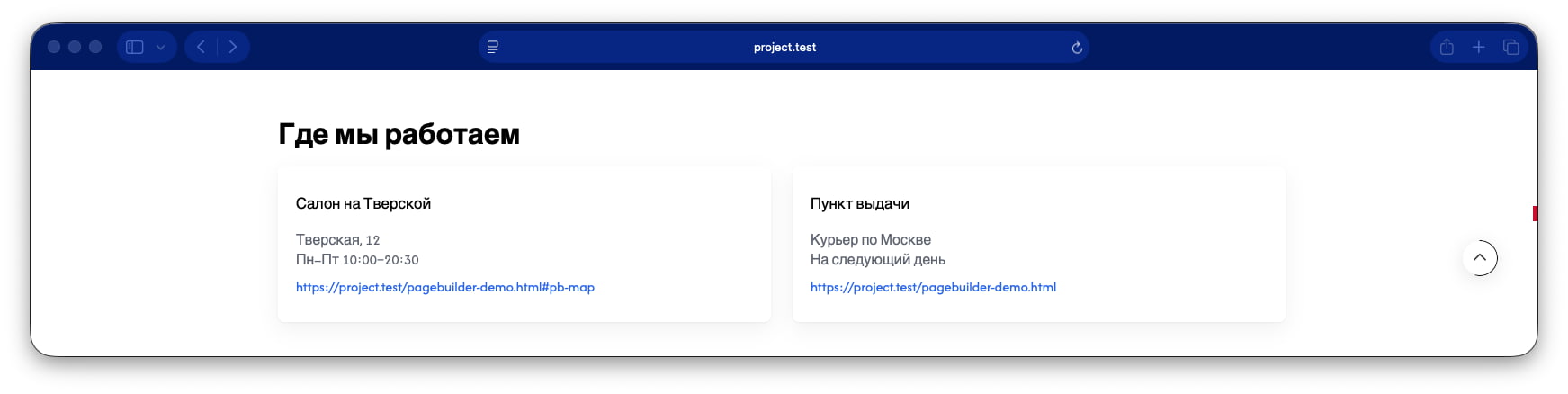Click the Курьер по Москве text
This screenshot has height=394, width=1568.
pos(871,239)
